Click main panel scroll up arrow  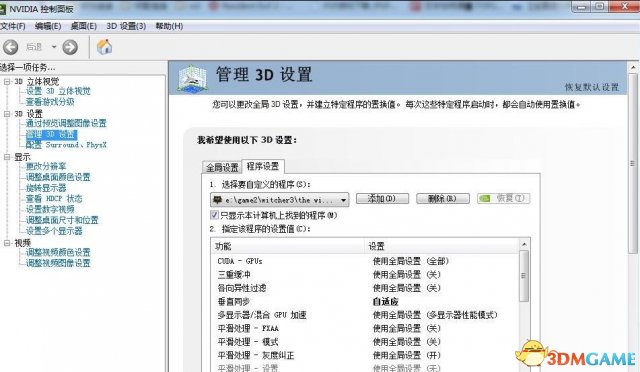click(633, 67)
